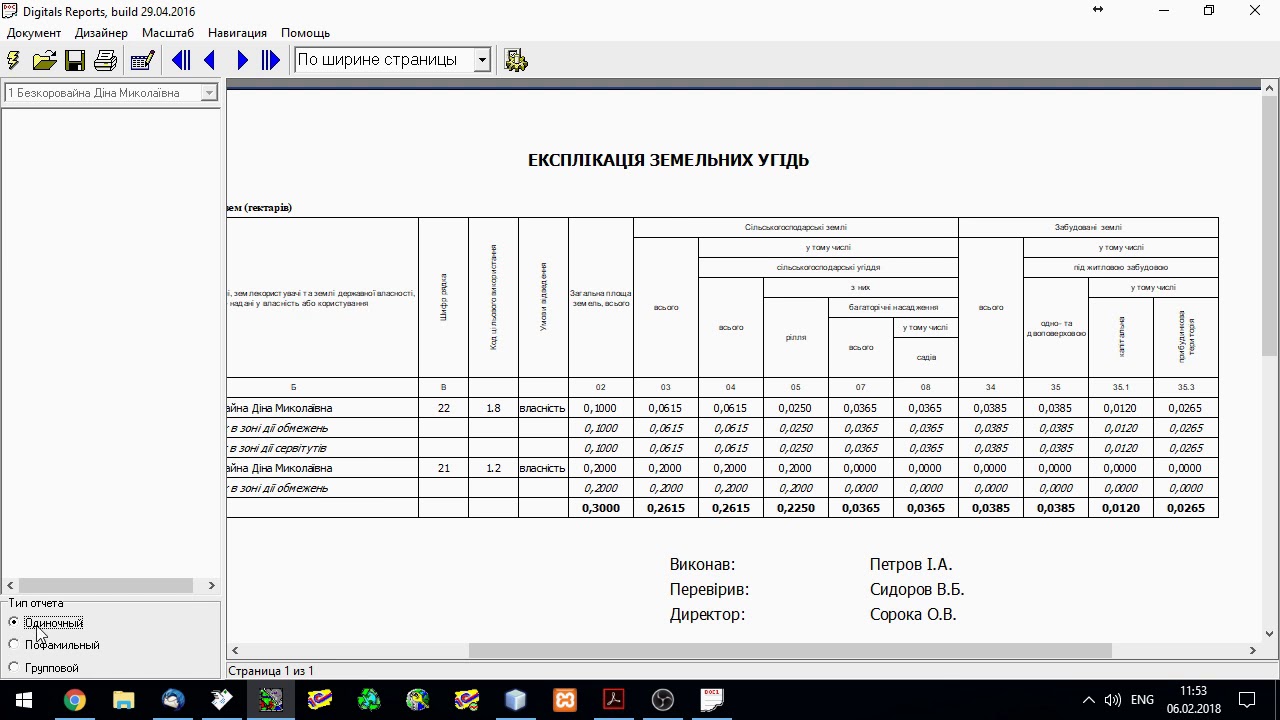The width and height of the screenshot is (1280, 720).
Task: Open File Explorer from taskbar
Action: coord(123,700)
